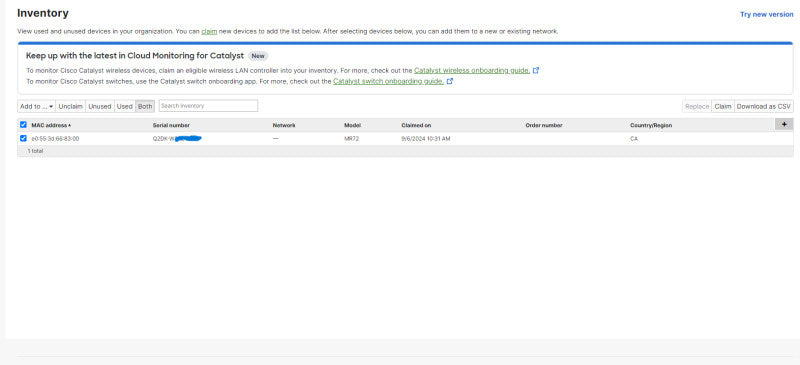Open external link icon after Catalyst wireless onboarding guide
This screenshot has width=800, height=365.
tap(536, 70)
